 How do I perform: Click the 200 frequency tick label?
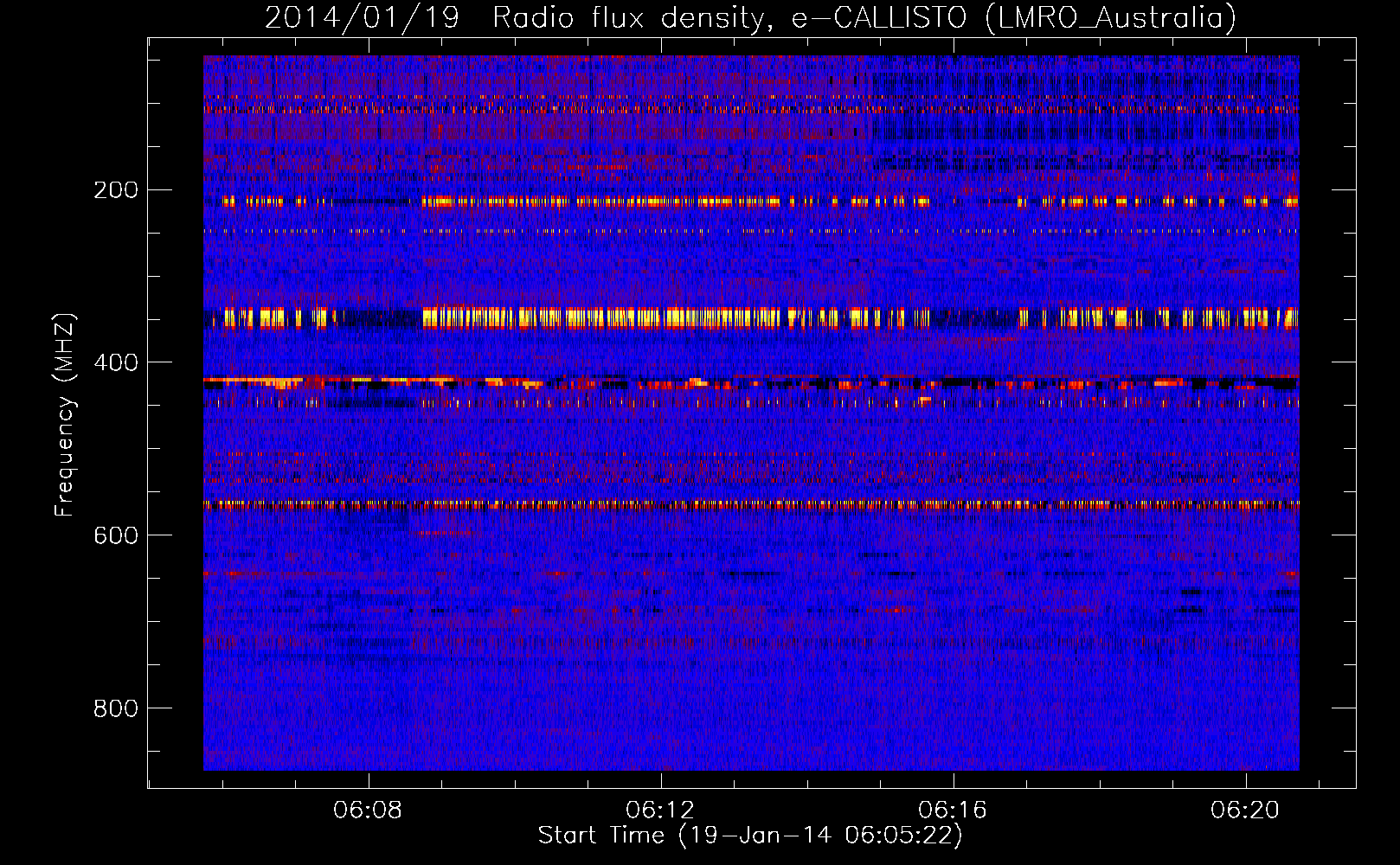[116, 190]
